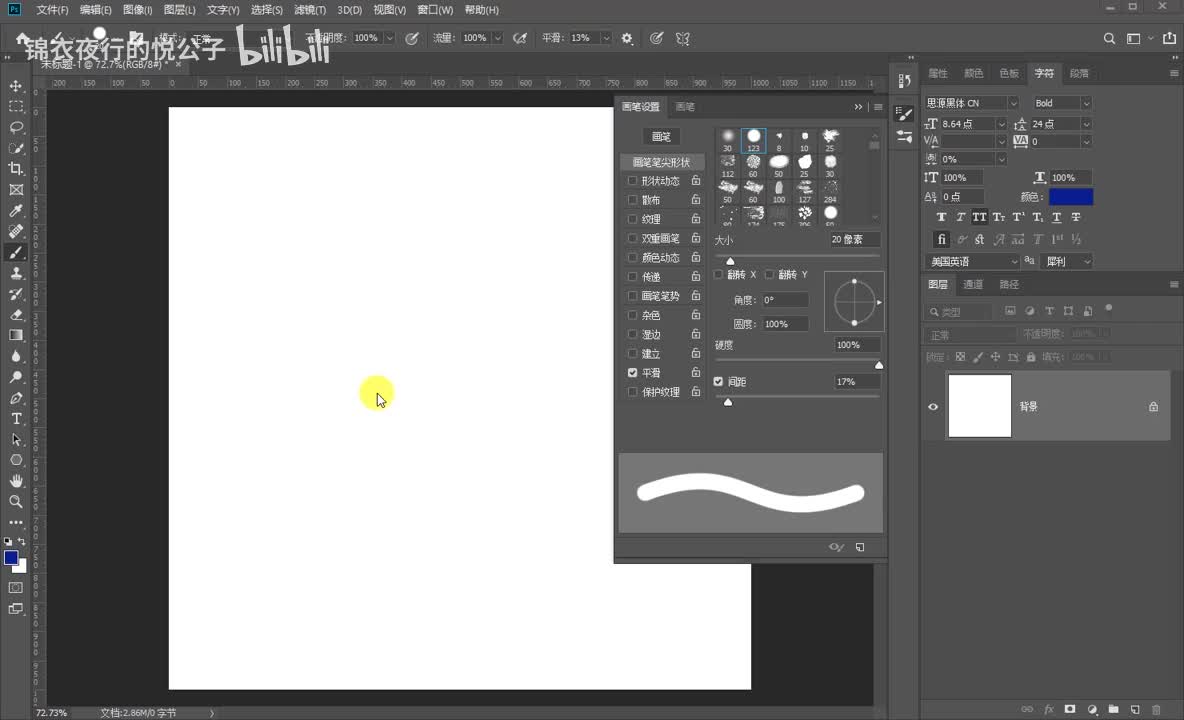This screenshot has width=1184, height=720.
Task: Select the Brush tool in toolbar
Action: [16, 253]
